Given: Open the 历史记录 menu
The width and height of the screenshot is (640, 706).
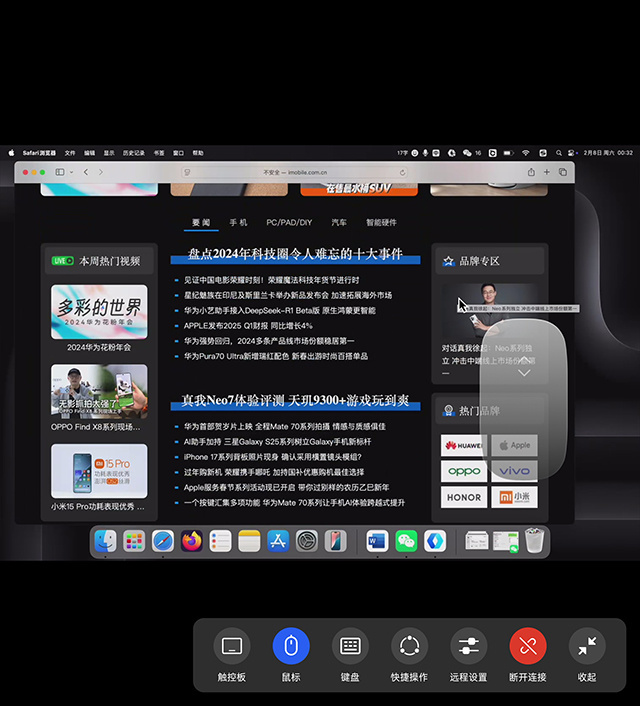Looking at the screenshot, I should tap(134, 153).
